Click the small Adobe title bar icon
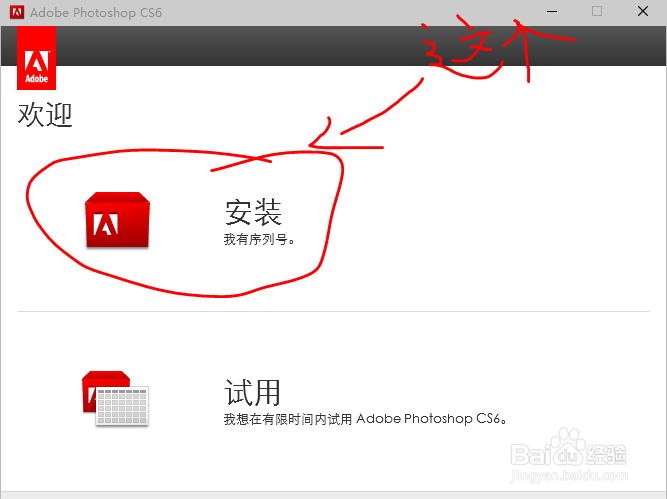Image resolution: width=667 pixels, height=499 pixels. tap(17, 12)
